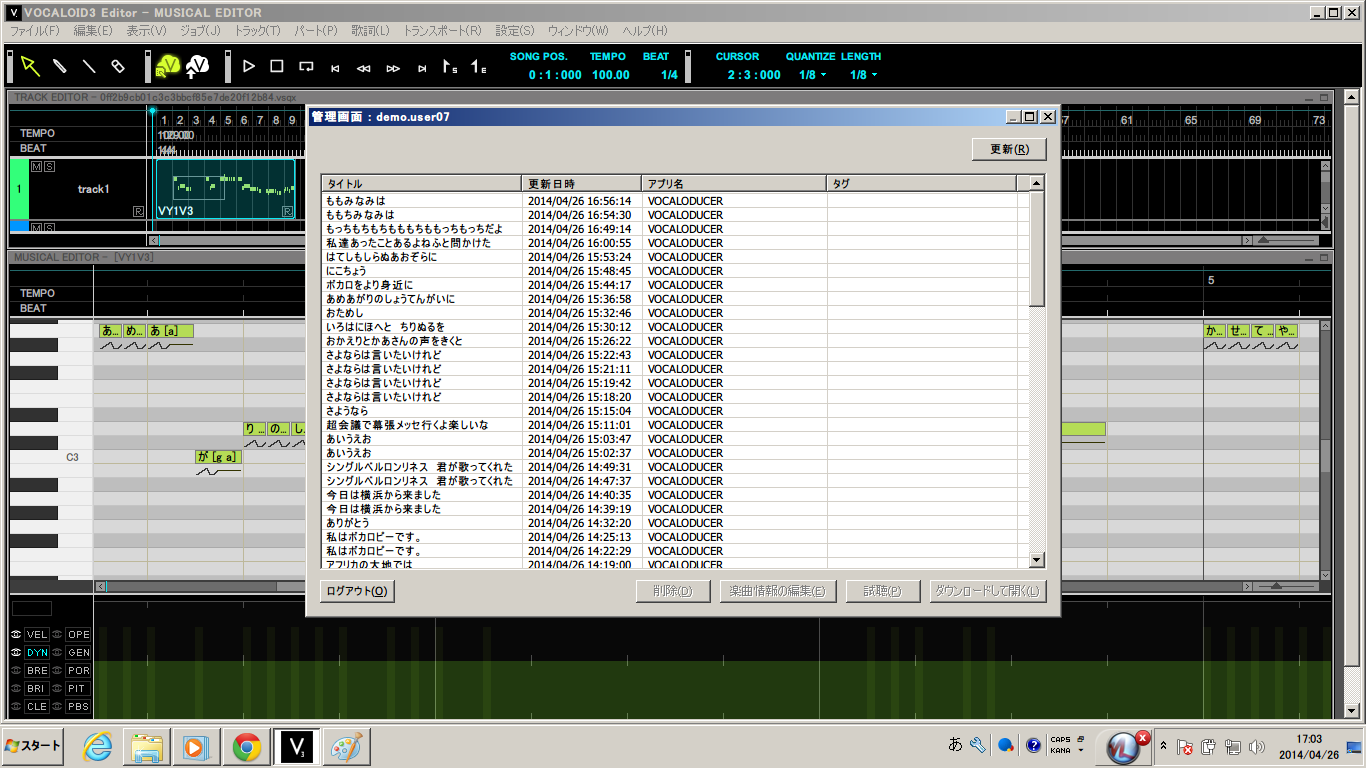Stop playback with the square button
Image resolution: width=1366 pixels, height=768 pixels.
click(x=277, y=66)
